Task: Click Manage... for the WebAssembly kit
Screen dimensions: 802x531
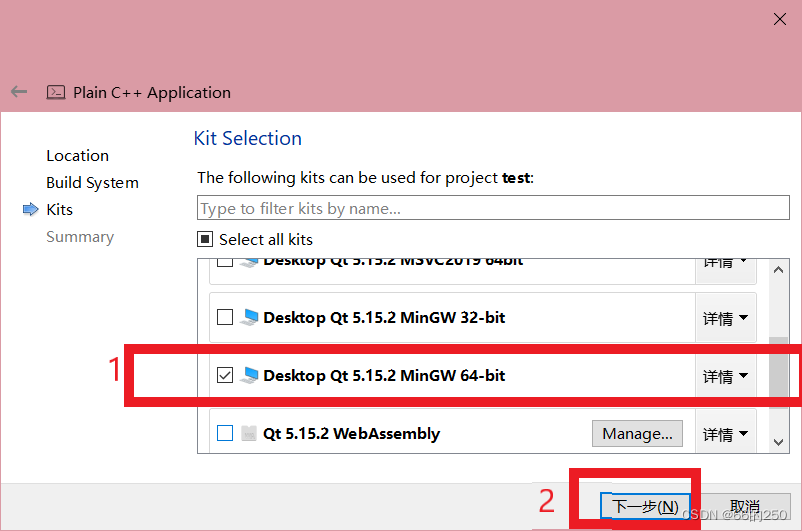Action: tap(637, 433)
